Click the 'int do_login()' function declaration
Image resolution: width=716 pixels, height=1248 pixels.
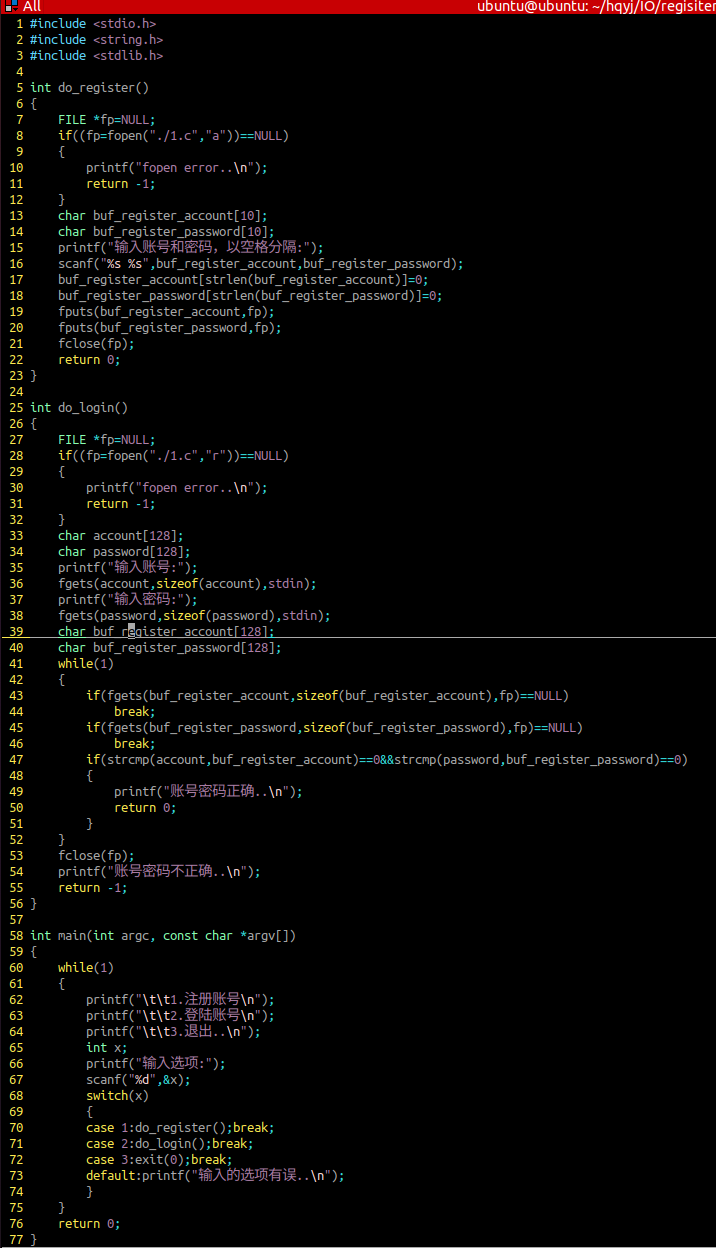point(79,408)
